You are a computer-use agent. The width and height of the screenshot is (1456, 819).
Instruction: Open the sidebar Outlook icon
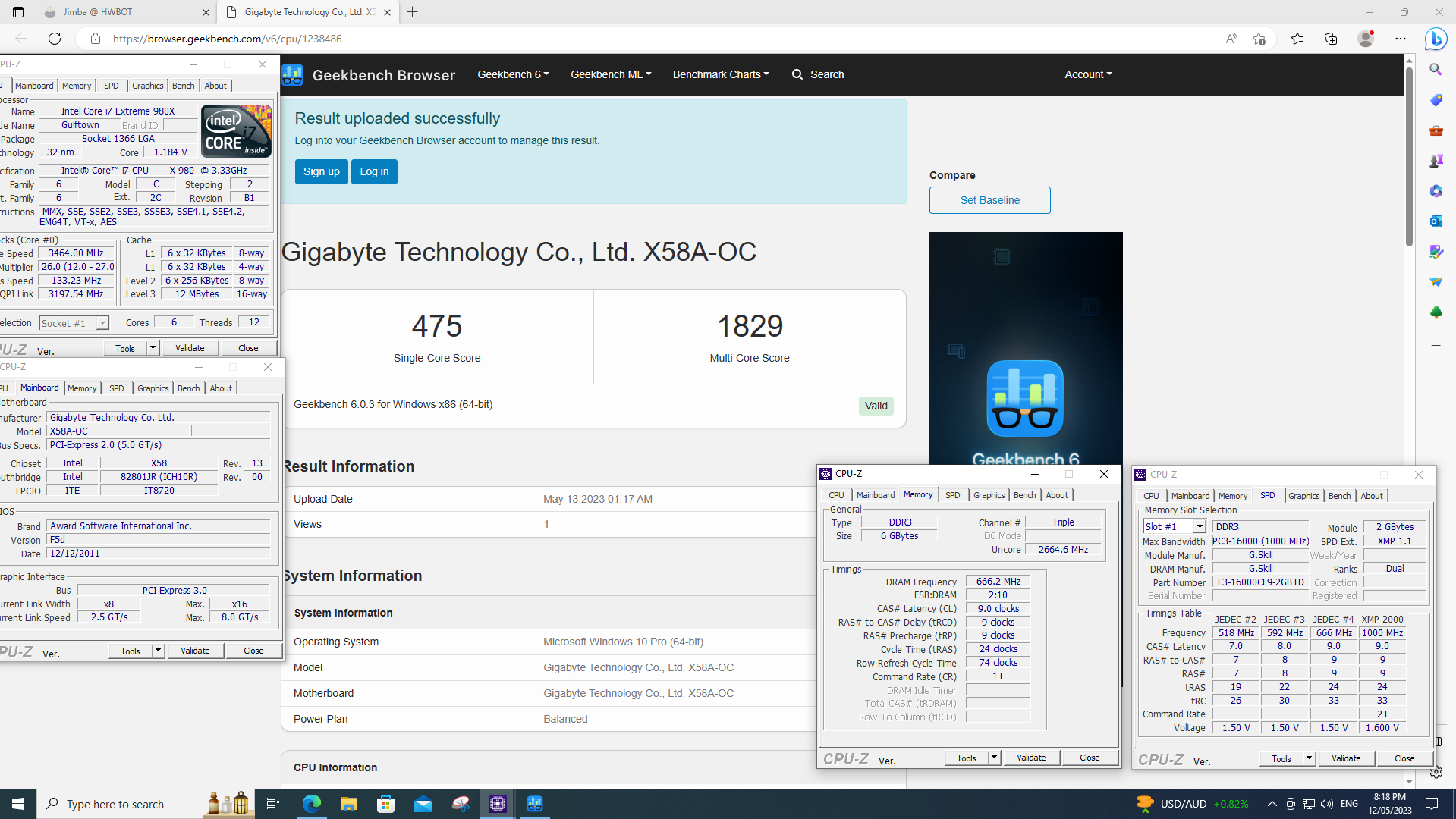point(1436,221)
